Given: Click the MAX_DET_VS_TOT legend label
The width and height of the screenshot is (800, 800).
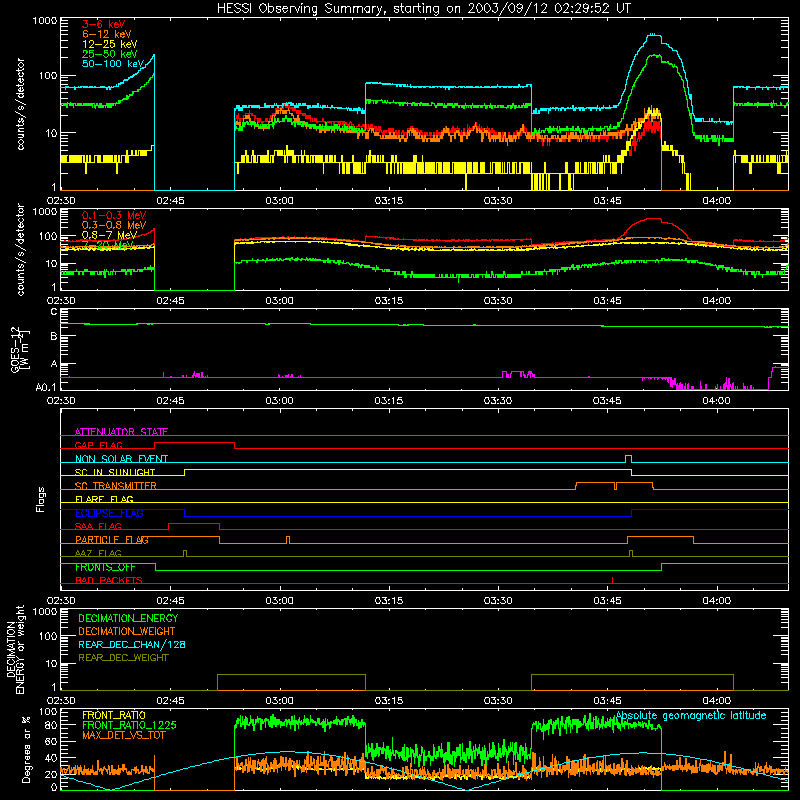Looking at the screenshot, I should (x=123, y=735).
